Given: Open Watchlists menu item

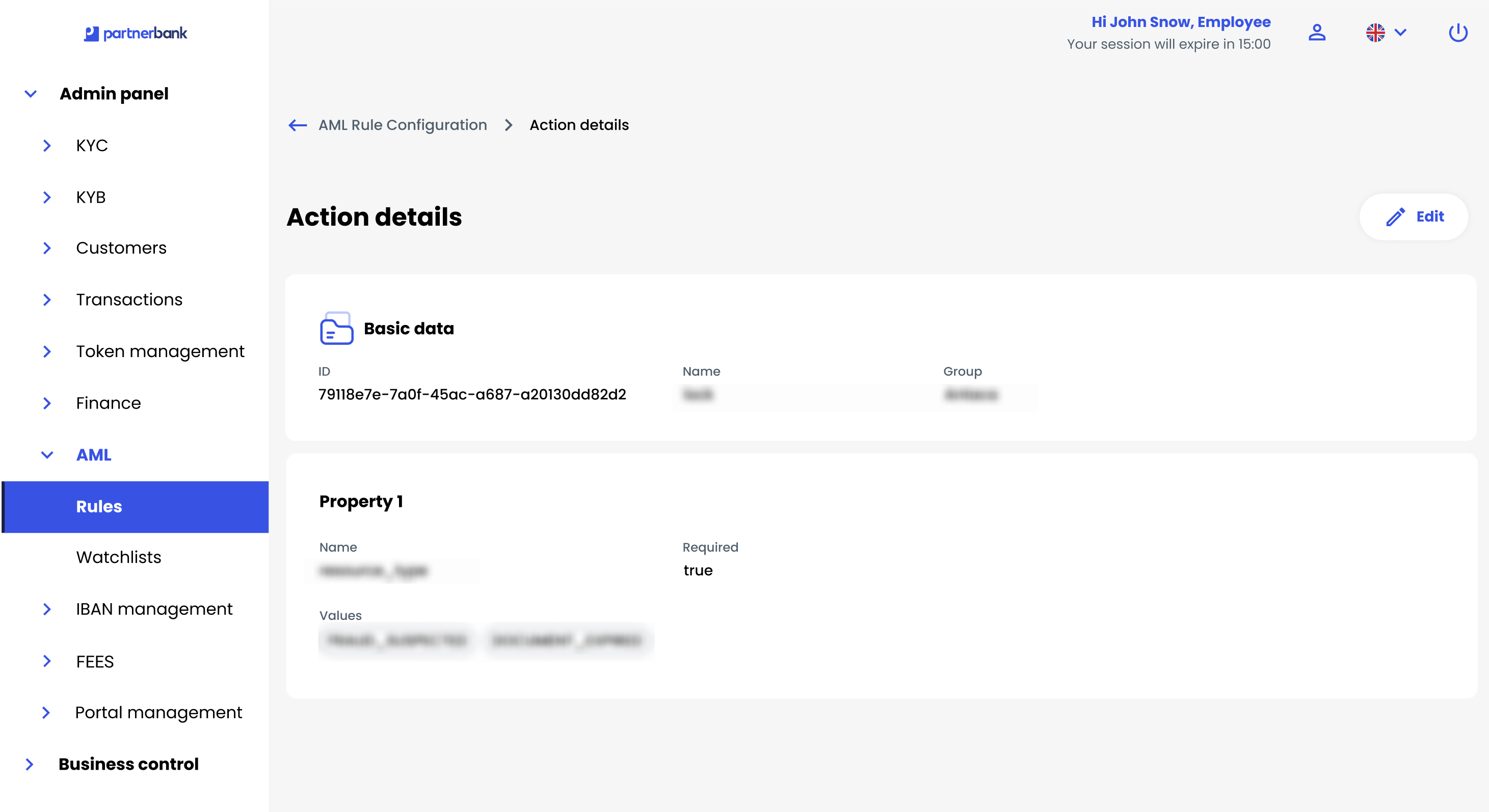Looking at the screenshot, I should [119, 557].
